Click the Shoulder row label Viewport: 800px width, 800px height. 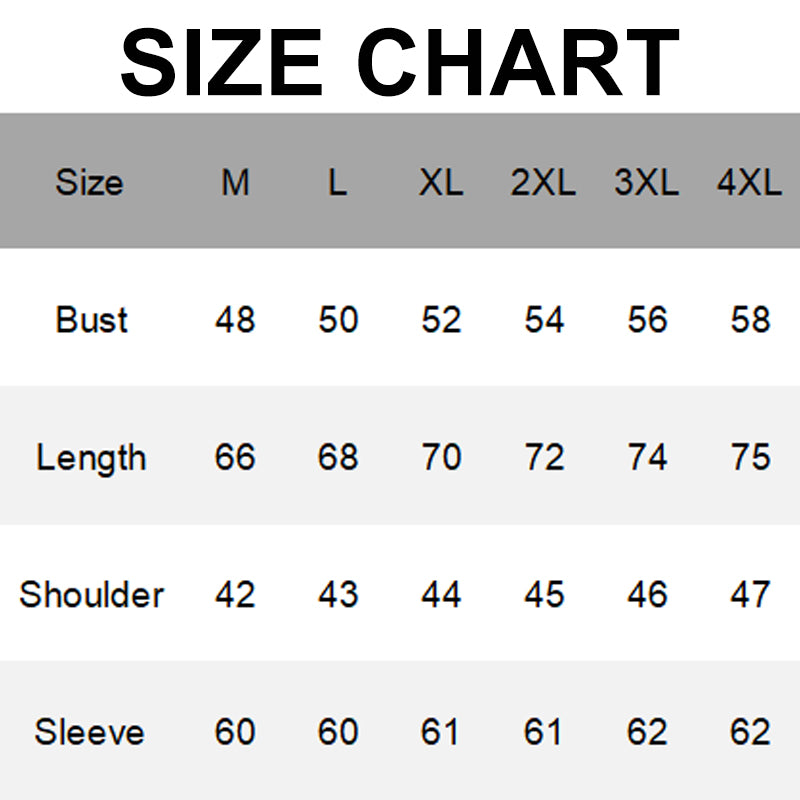click(91, 594)
